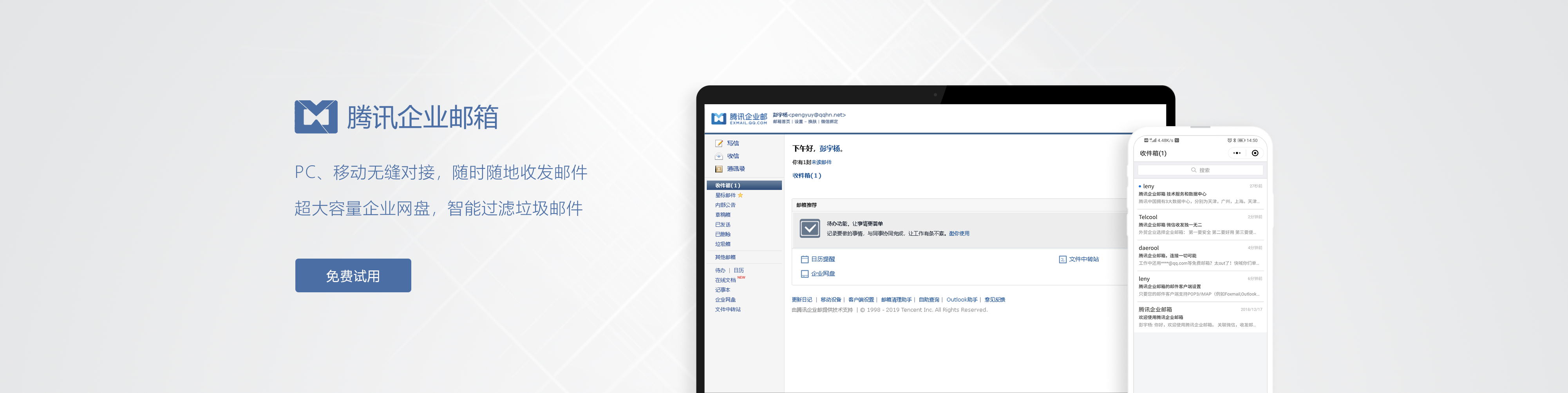Screen dimensions: 1568x393
Task: Click the star icon next to 星标邮件
Action: [x=740, y=195]
